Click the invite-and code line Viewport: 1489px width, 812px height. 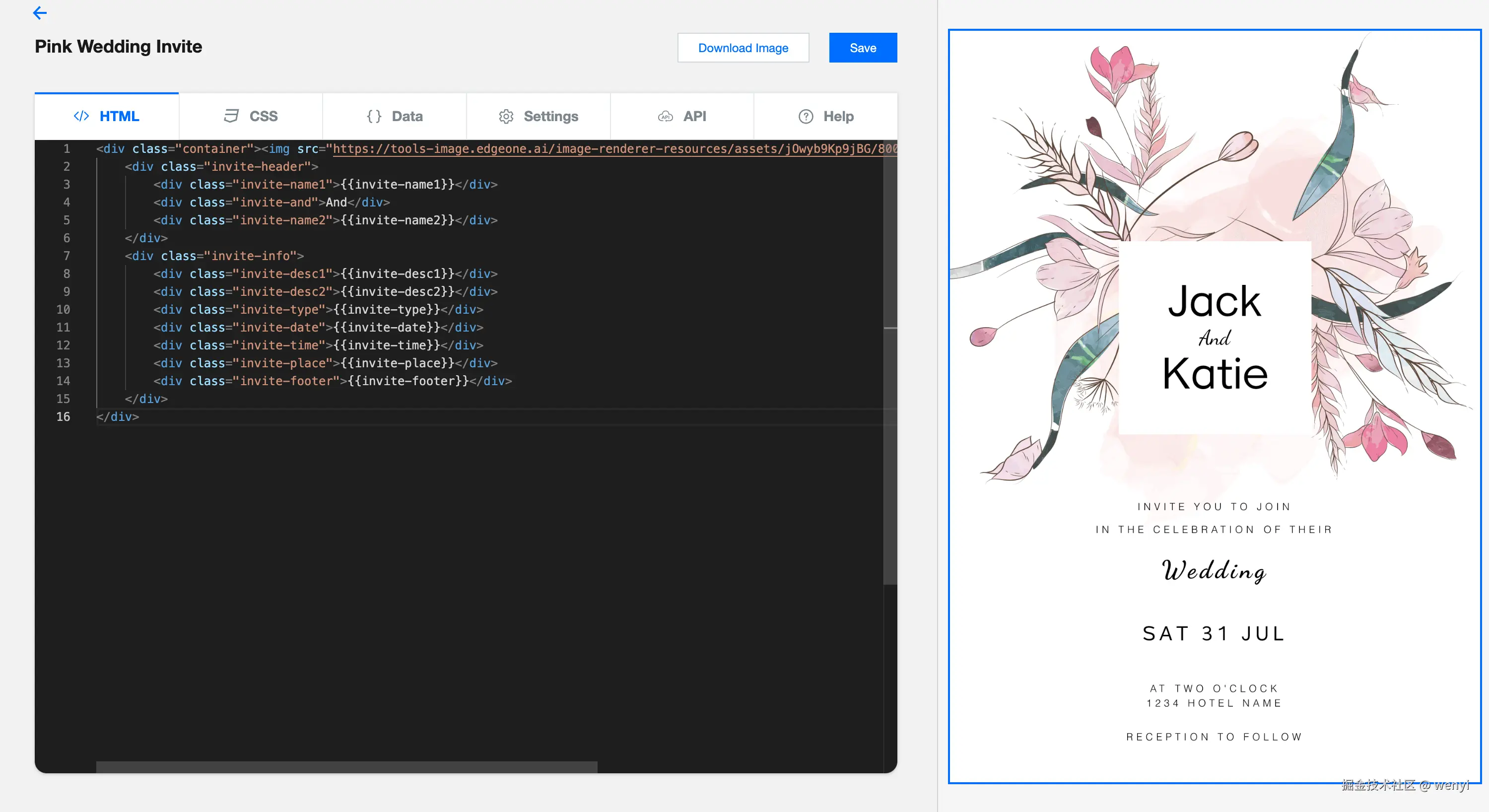point(271,203)
